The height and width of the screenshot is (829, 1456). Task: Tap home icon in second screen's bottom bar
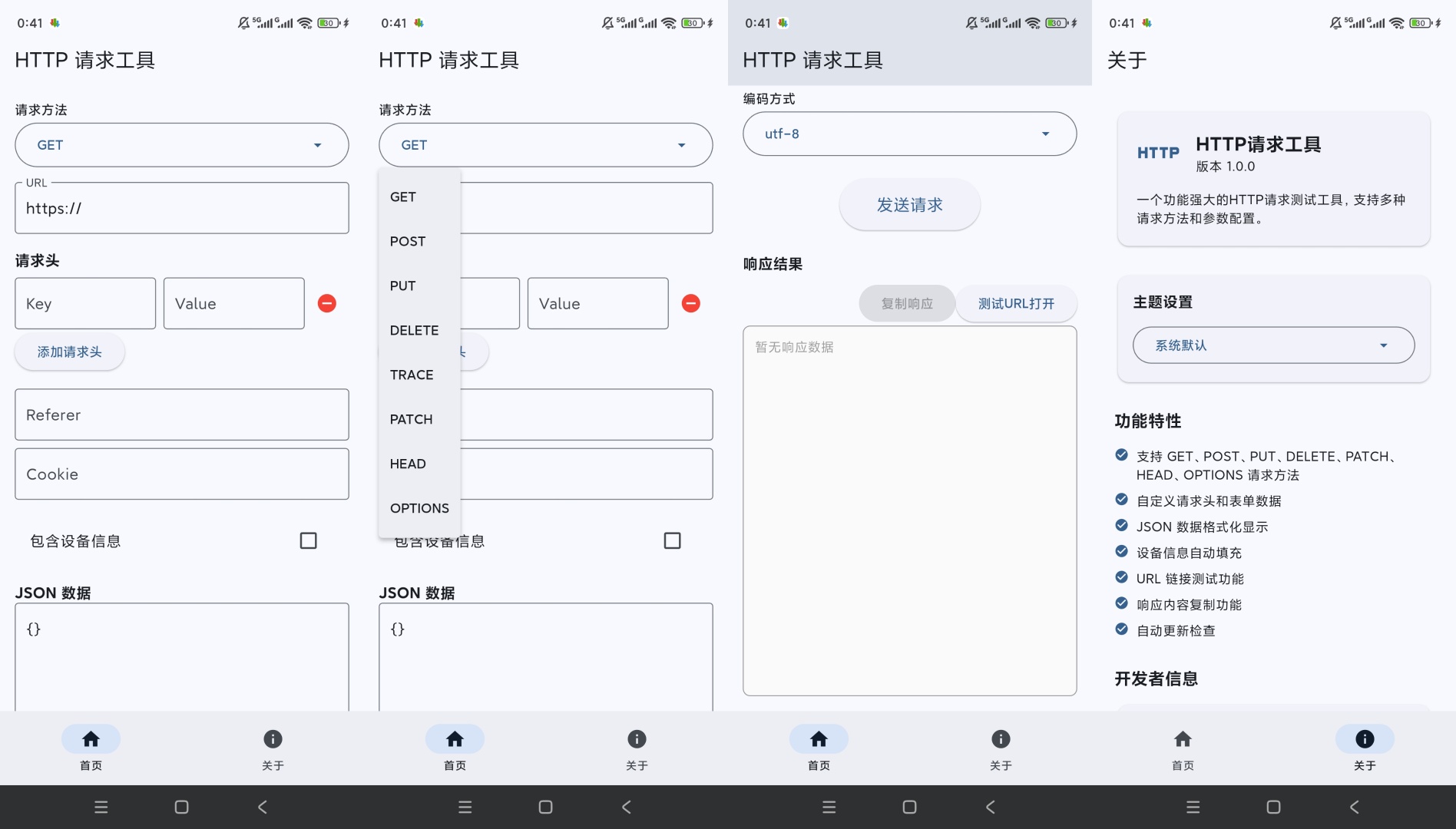(x=455, y=739)
